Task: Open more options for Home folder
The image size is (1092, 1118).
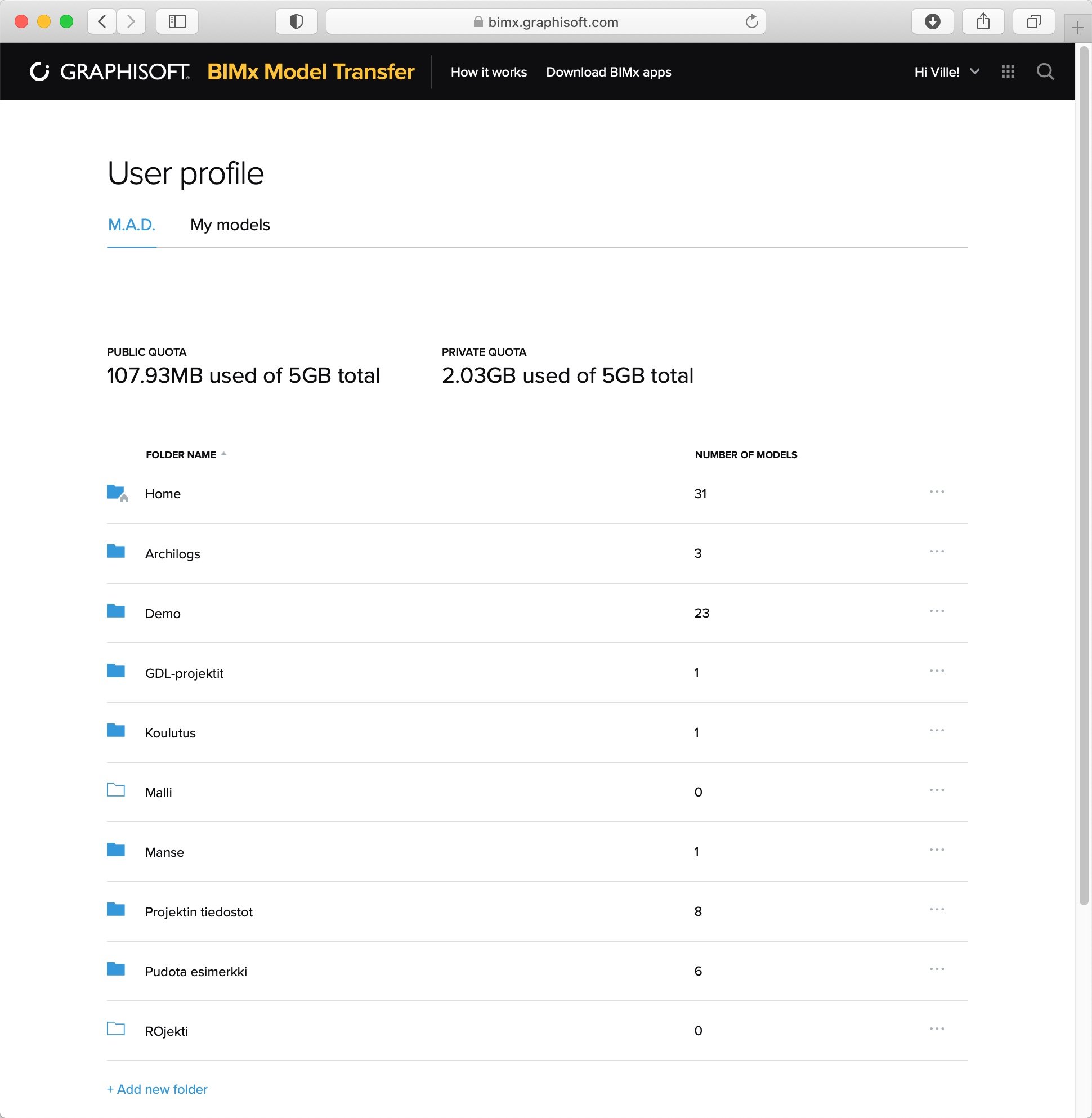Action: tap(937, 491)
